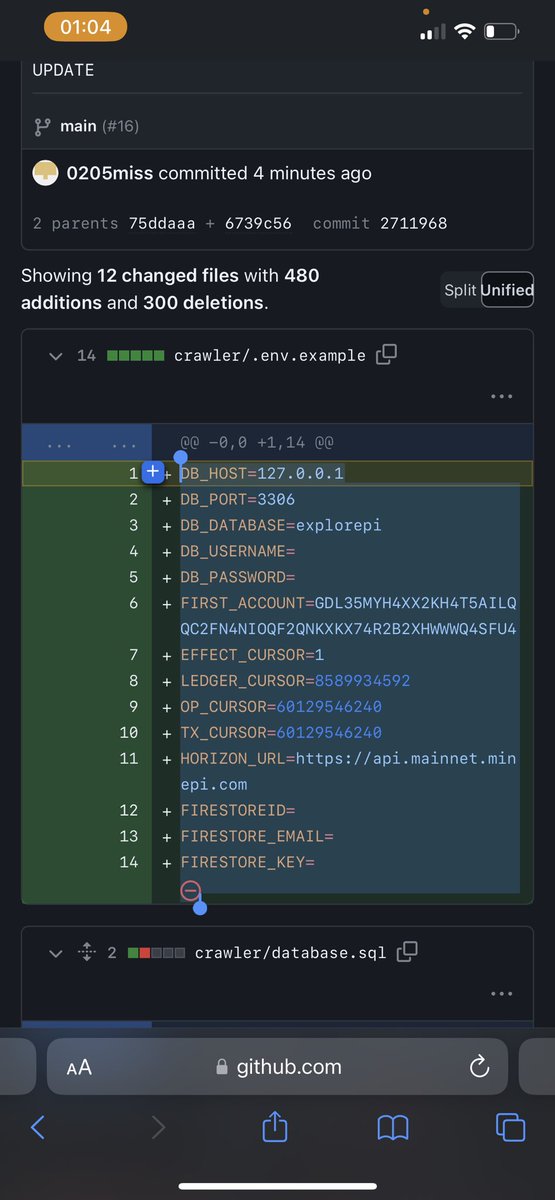This screenshot has width=555, height=1200.
Task: Select the Unified diff view
Action: point(507,291)
